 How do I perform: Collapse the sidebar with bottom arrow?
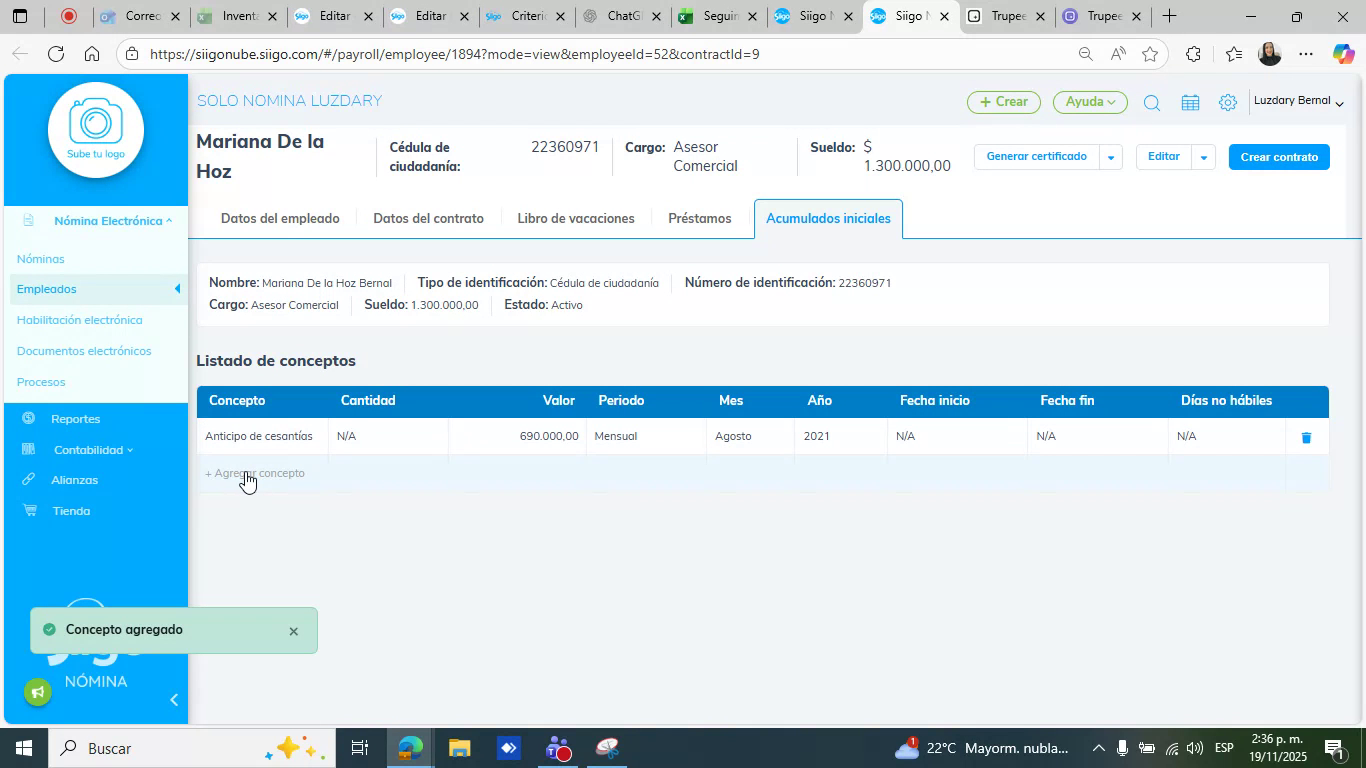tap(174, 700)
